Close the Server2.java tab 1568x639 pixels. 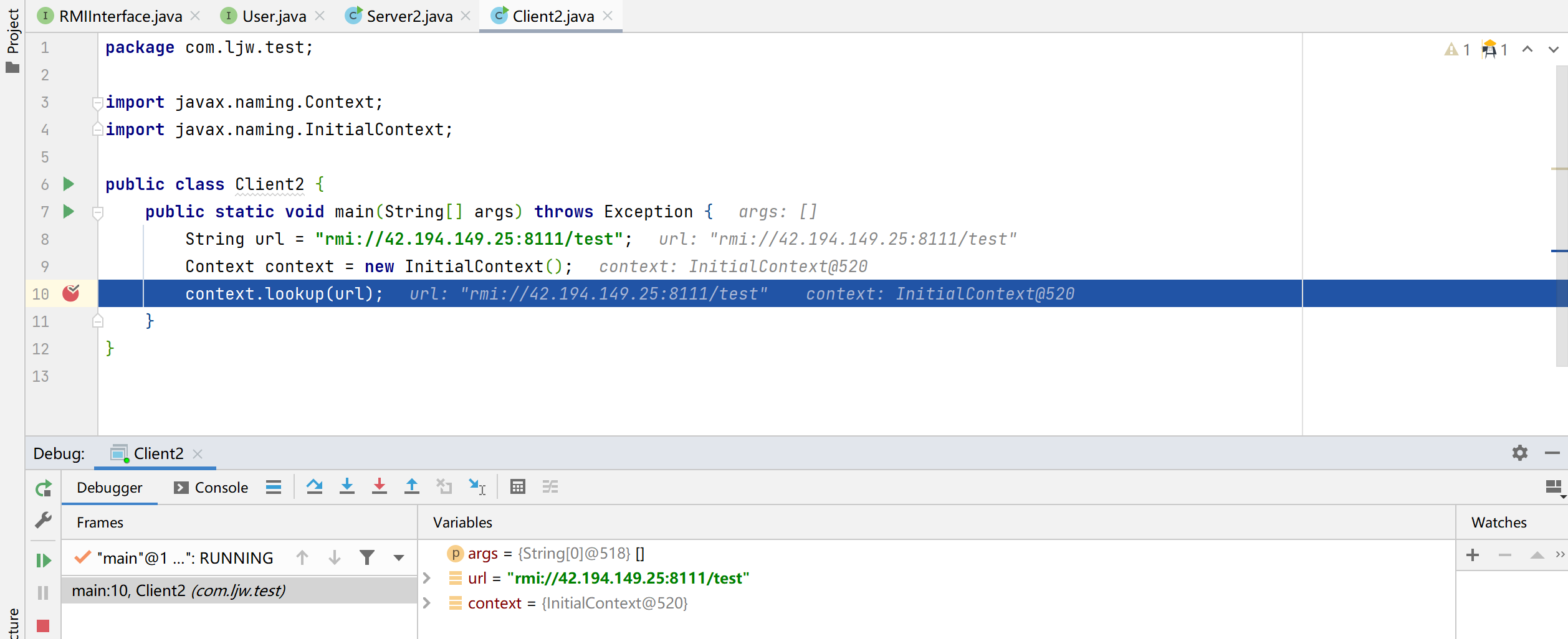pyautogui.click(x=466, y=16)
